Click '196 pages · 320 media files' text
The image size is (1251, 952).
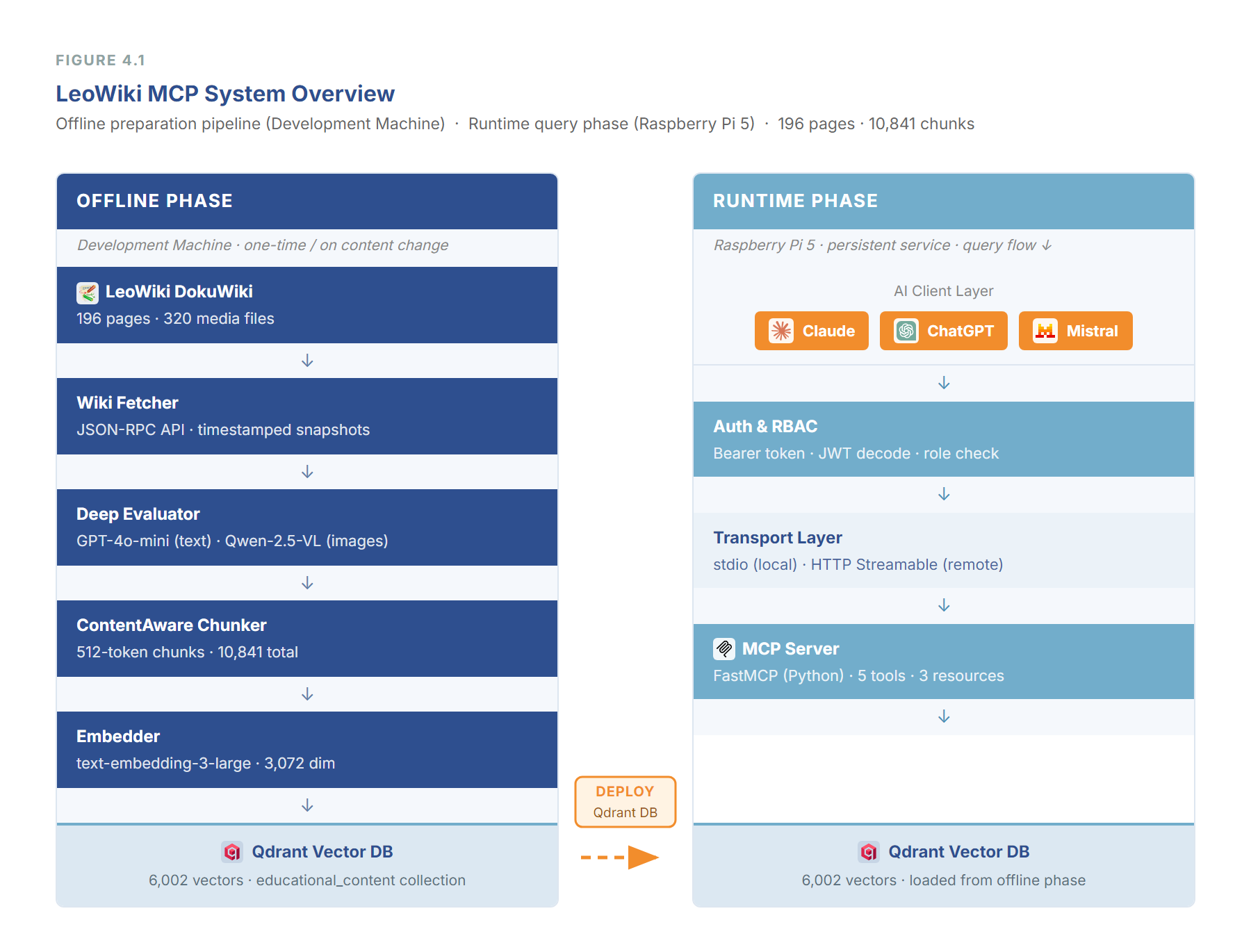tap(175, 319)
